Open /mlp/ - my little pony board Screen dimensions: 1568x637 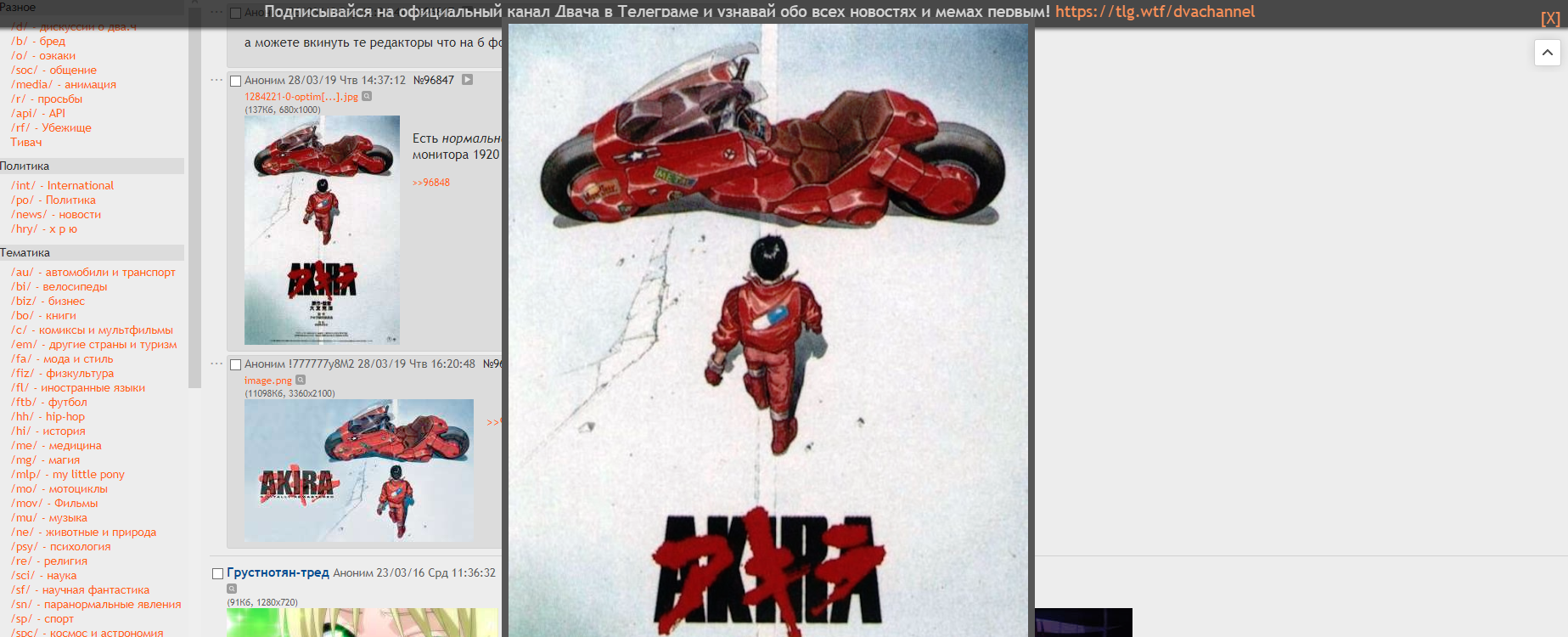[x=68, y=474]
